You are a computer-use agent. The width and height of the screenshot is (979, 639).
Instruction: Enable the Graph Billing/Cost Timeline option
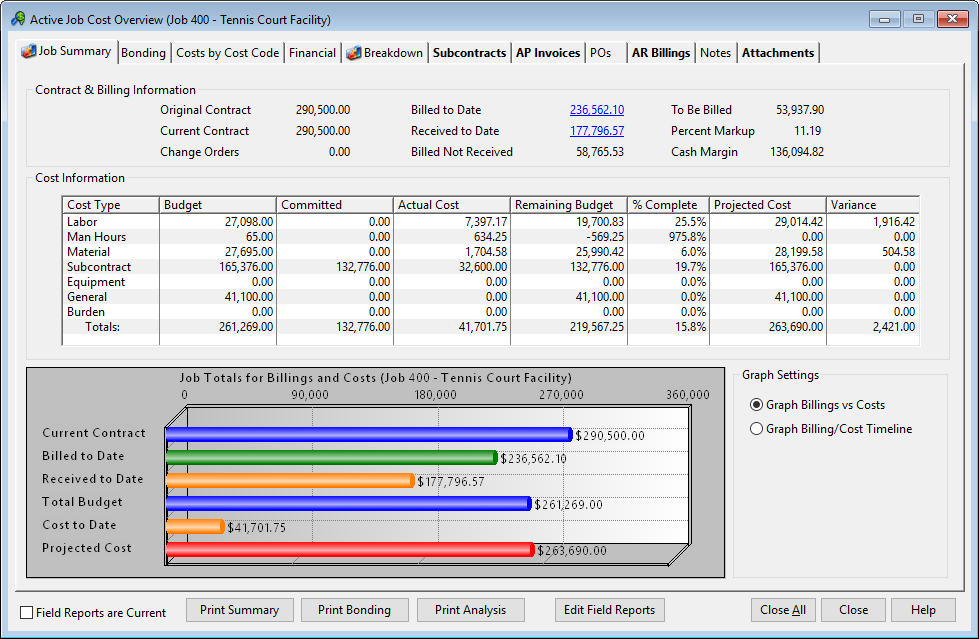coord(756,428)
